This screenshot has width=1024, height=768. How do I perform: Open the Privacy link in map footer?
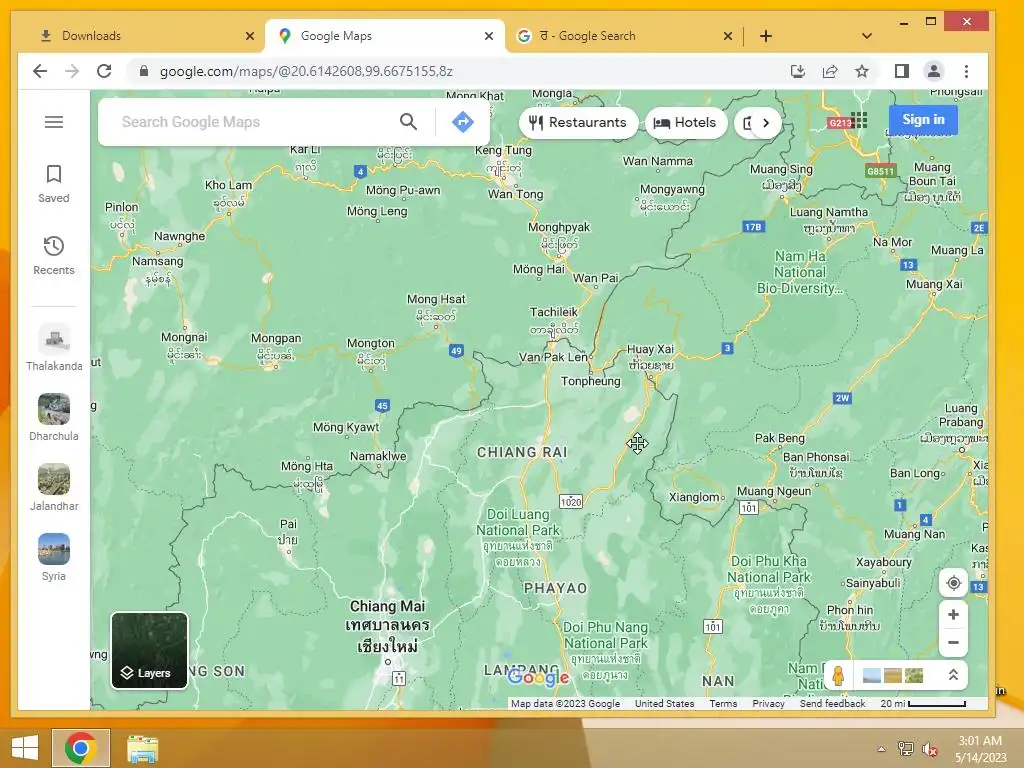(768, 703)
